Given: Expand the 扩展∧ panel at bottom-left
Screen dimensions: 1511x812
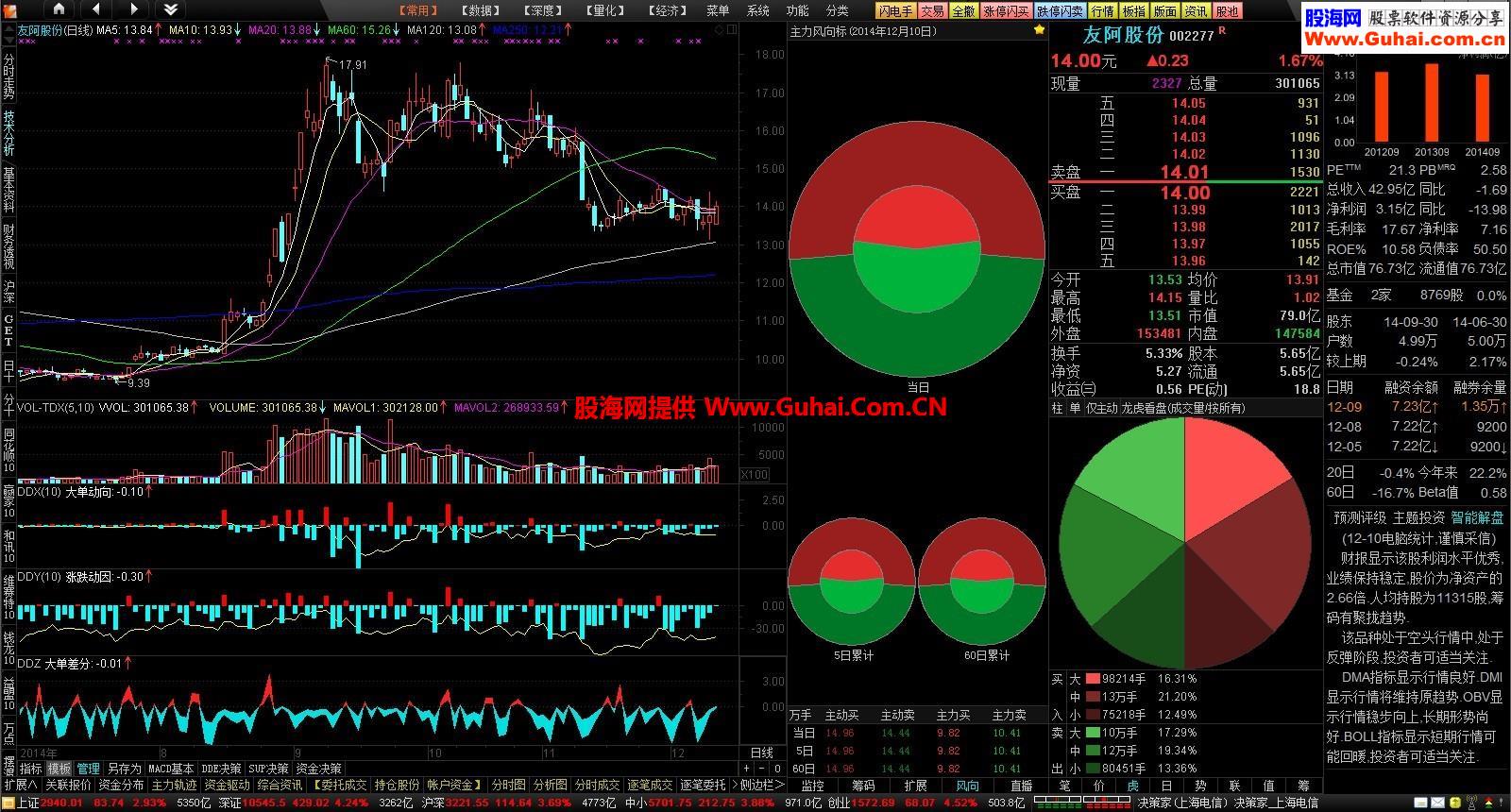Looking at the screenshot, I should 21,786.
